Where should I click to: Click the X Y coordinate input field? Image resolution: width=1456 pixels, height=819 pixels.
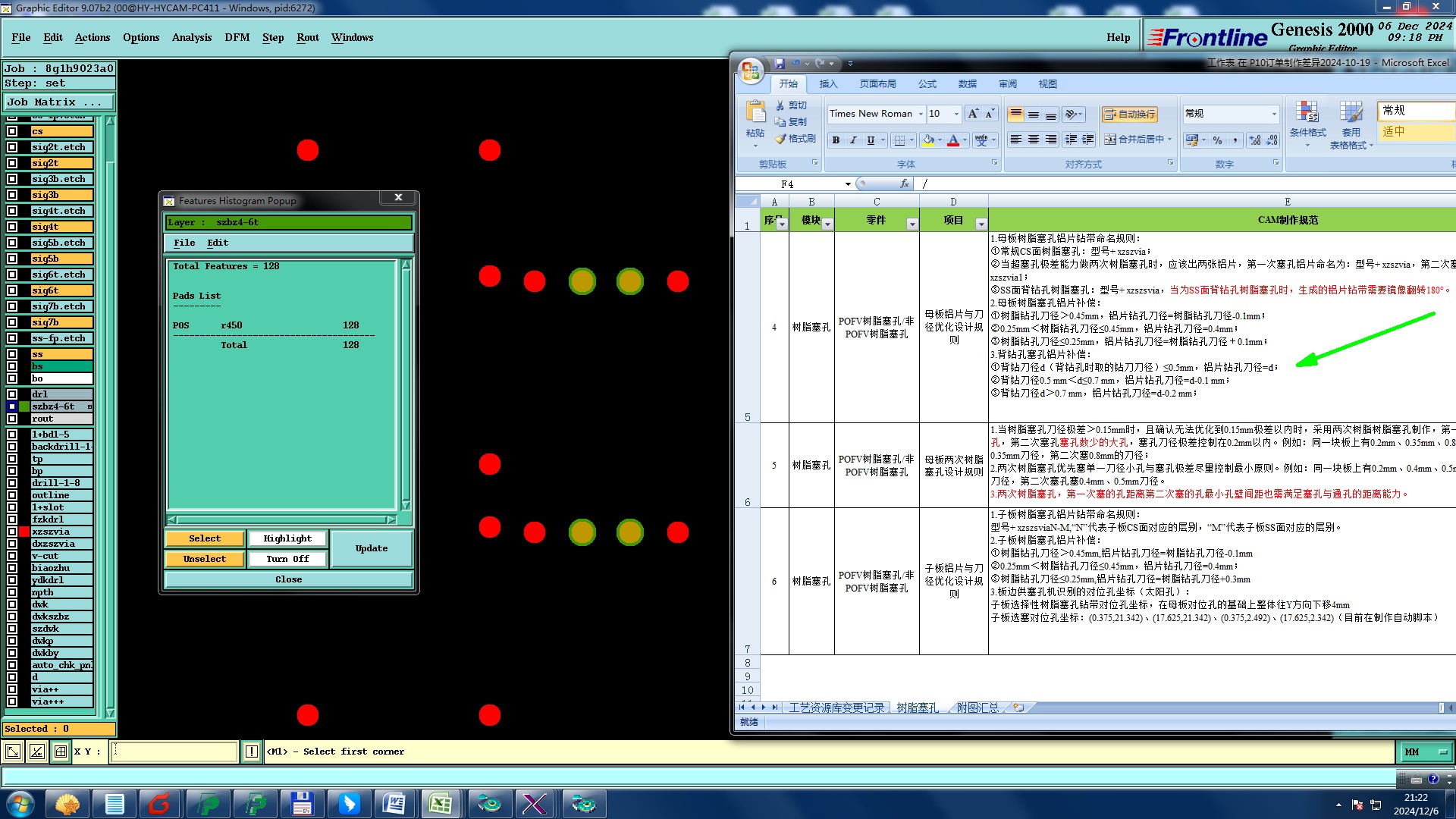coord(174,752)
